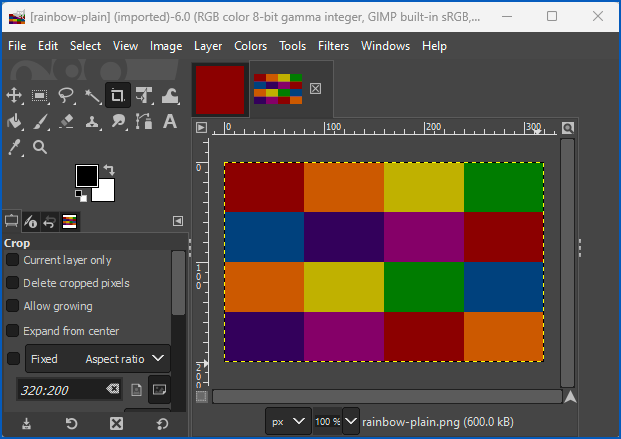
Task: Select the Move tool
Action: click(x=14, y=96)
